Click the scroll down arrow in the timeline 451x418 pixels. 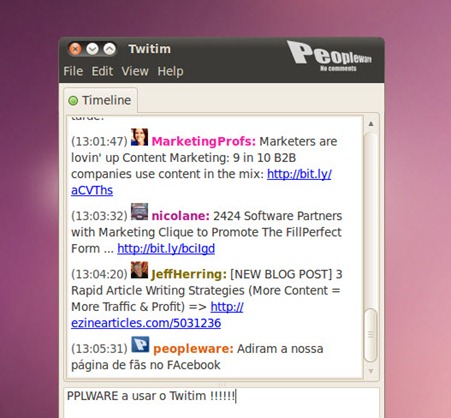371,371
